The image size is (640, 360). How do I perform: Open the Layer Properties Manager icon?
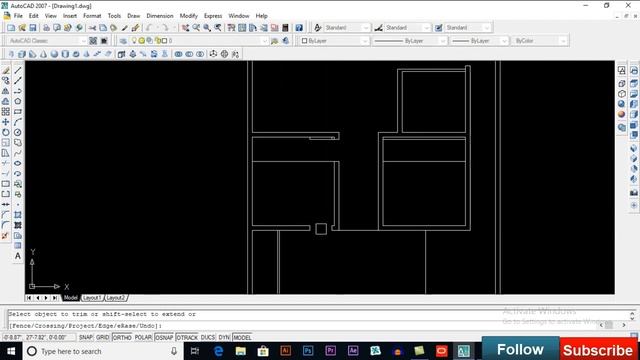123,41
